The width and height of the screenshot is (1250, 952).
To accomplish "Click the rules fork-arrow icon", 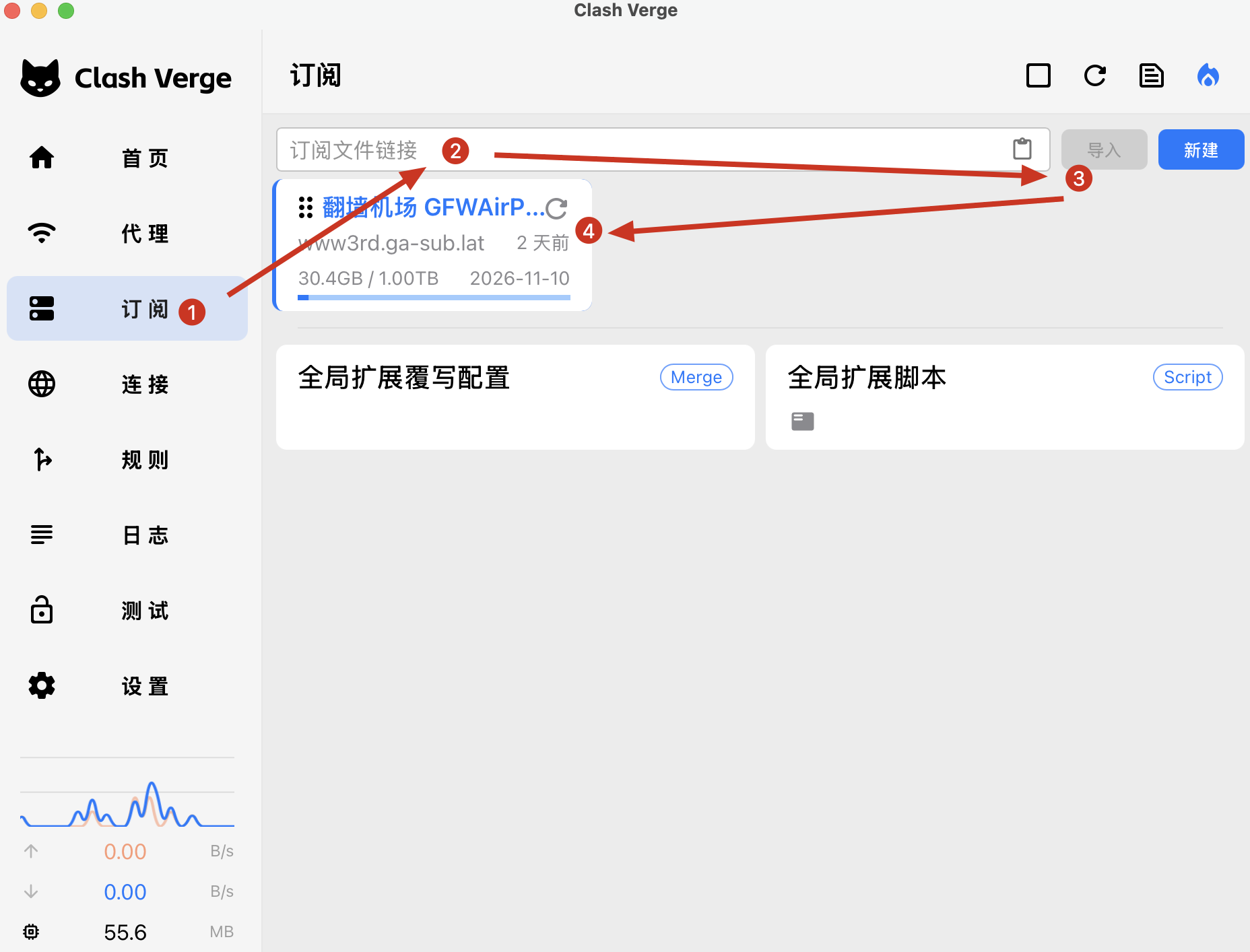I will [42, 459].
